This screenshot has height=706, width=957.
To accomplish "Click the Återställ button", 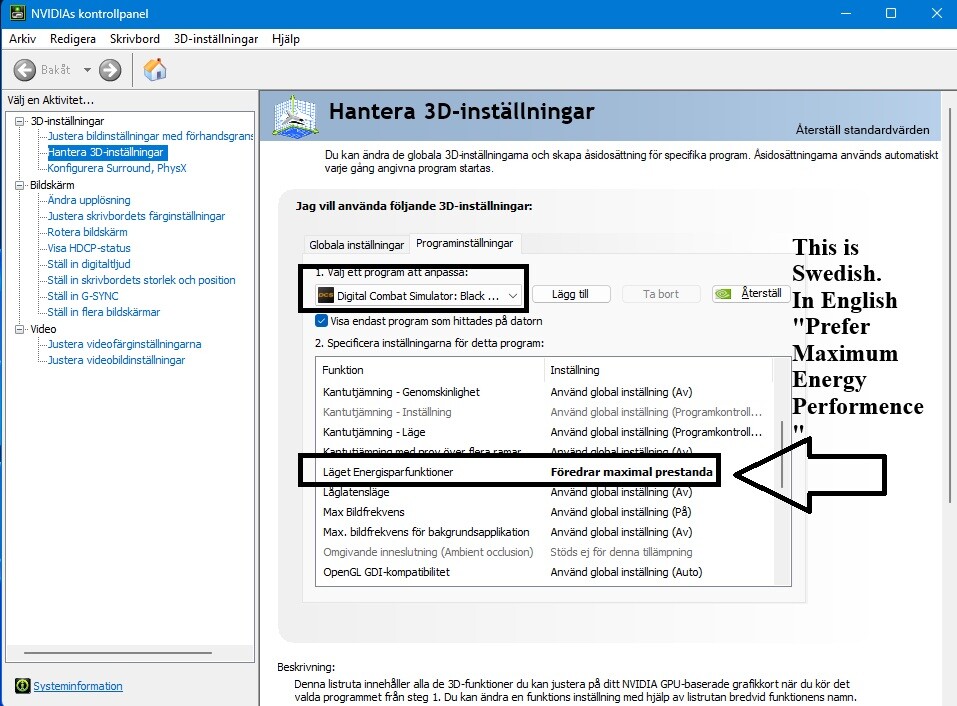I will pyautogui.click(x=751, y=294).
